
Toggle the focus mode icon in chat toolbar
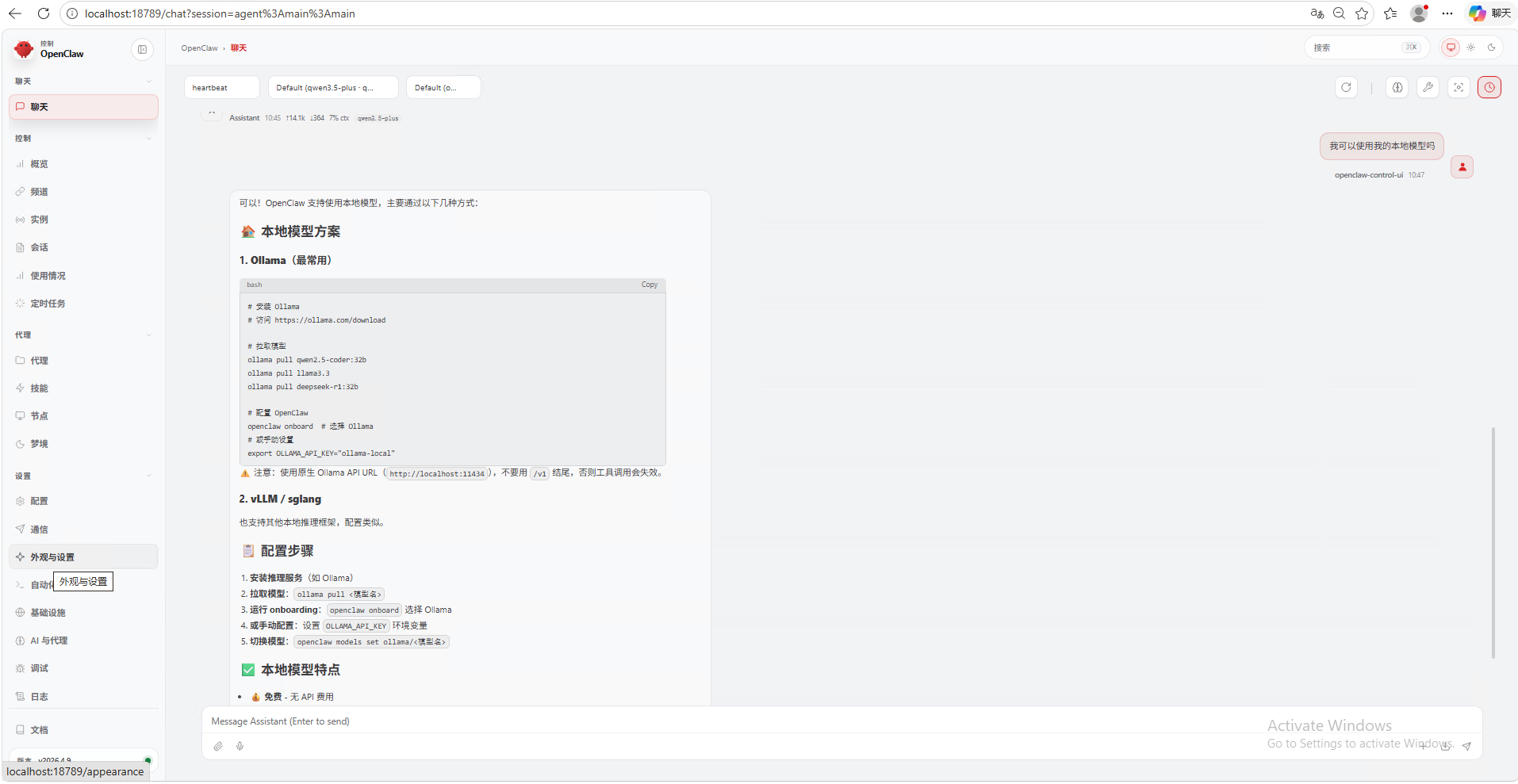coord(1459,87)
